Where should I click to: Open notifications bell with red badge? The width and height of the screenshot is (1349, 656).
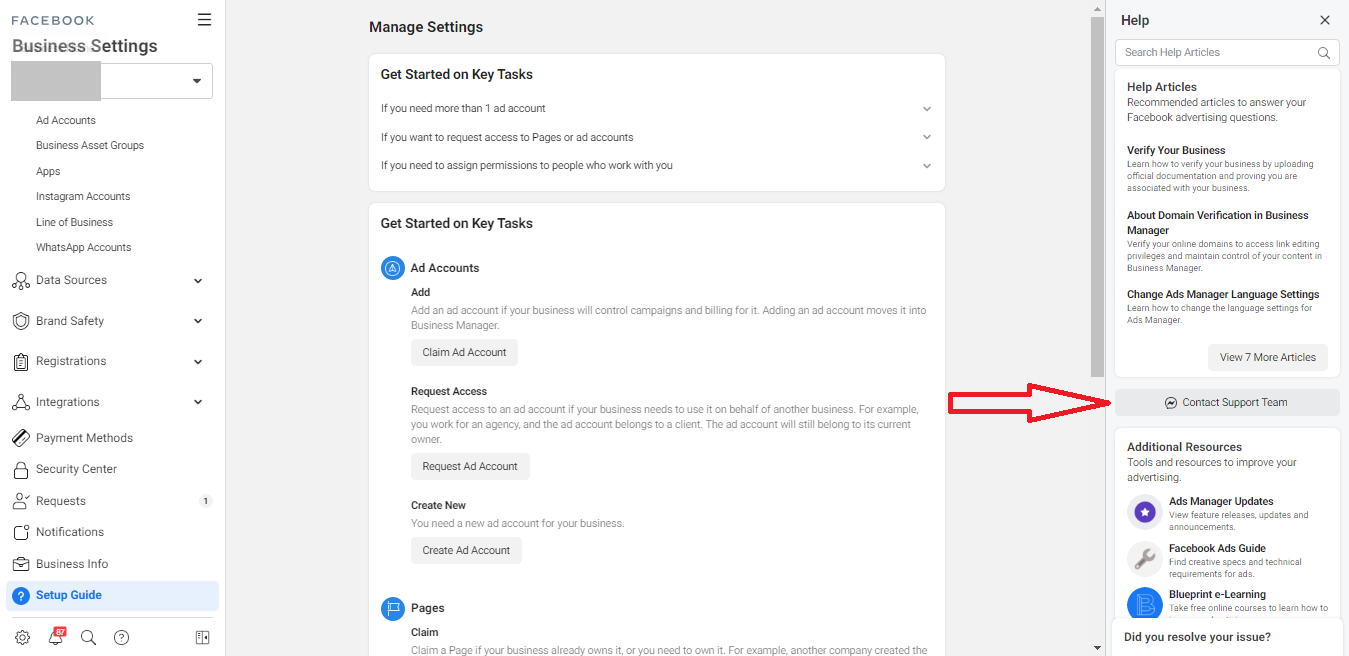[x=56, y=638]
